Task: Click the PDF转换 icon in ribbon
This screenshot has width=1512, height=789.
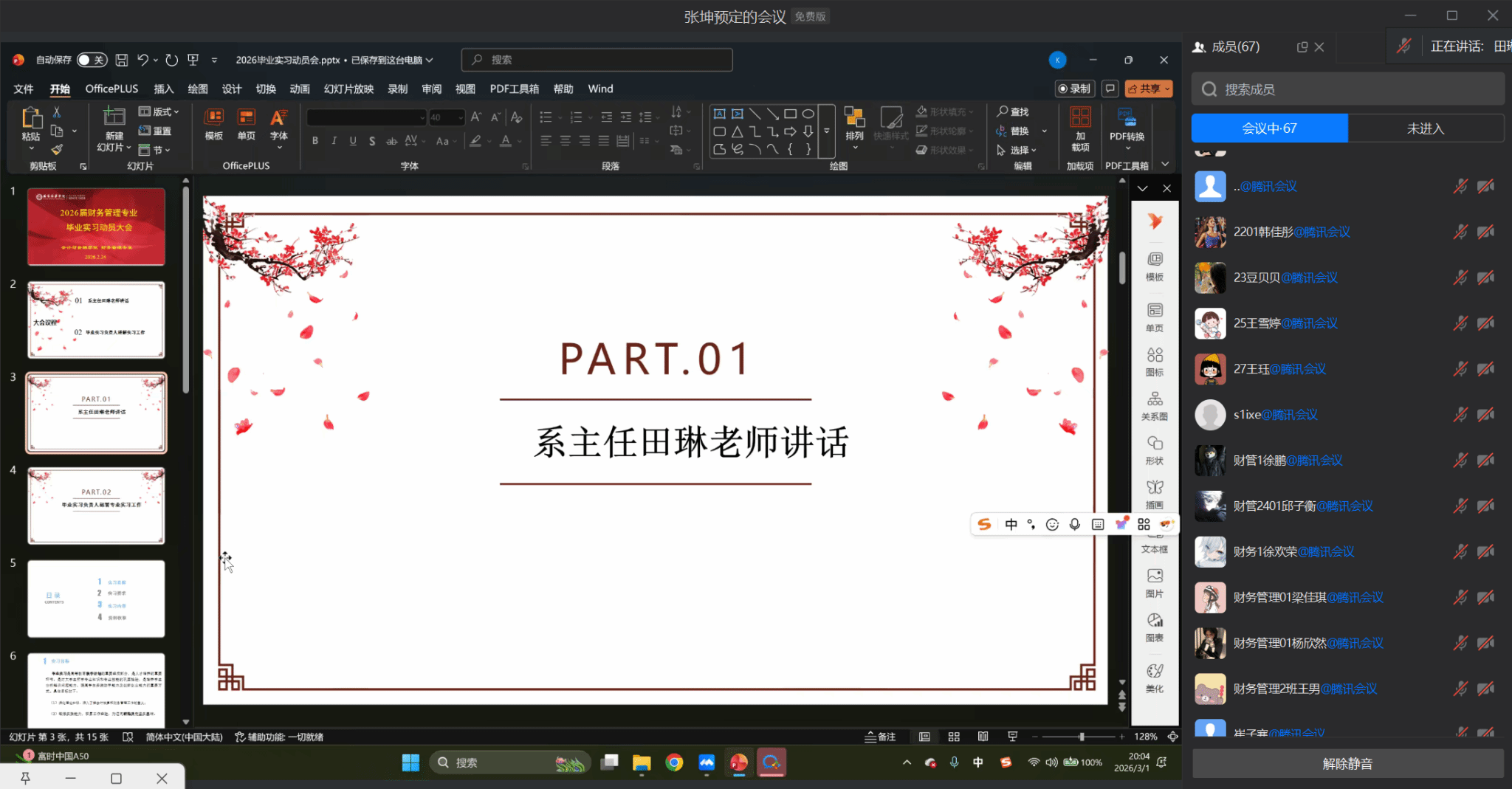Action: click(1127, 124)
